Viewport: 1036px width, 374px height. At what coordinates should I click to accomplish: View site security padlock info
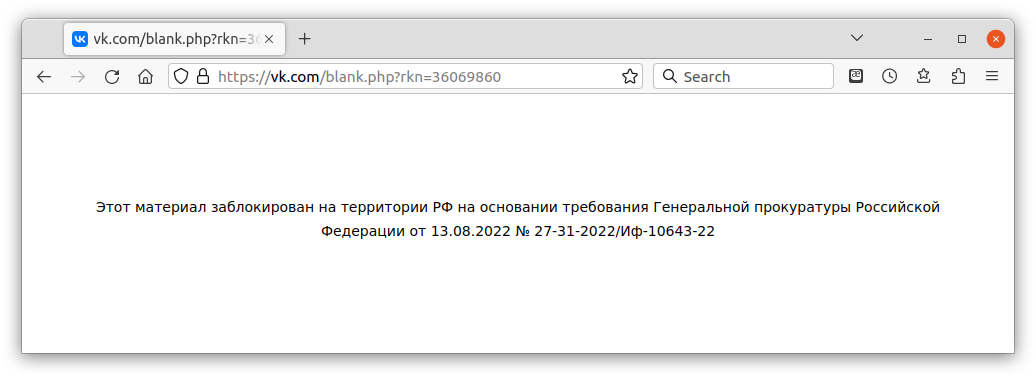(203, 77)
